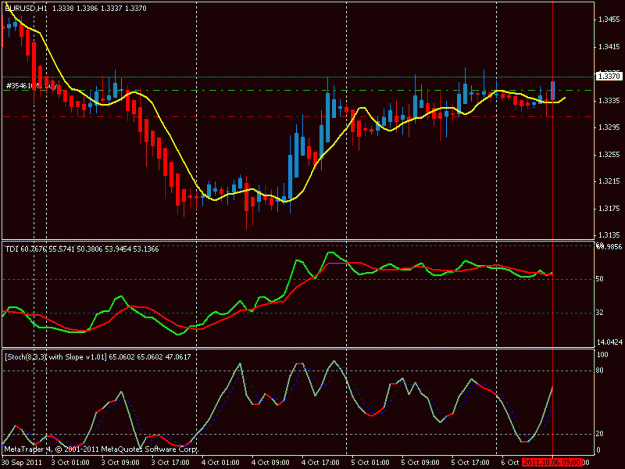Screen dimensions: 625x469
Task: Click the 3 Oct 17:00 time label
Action: pos(170,463)
